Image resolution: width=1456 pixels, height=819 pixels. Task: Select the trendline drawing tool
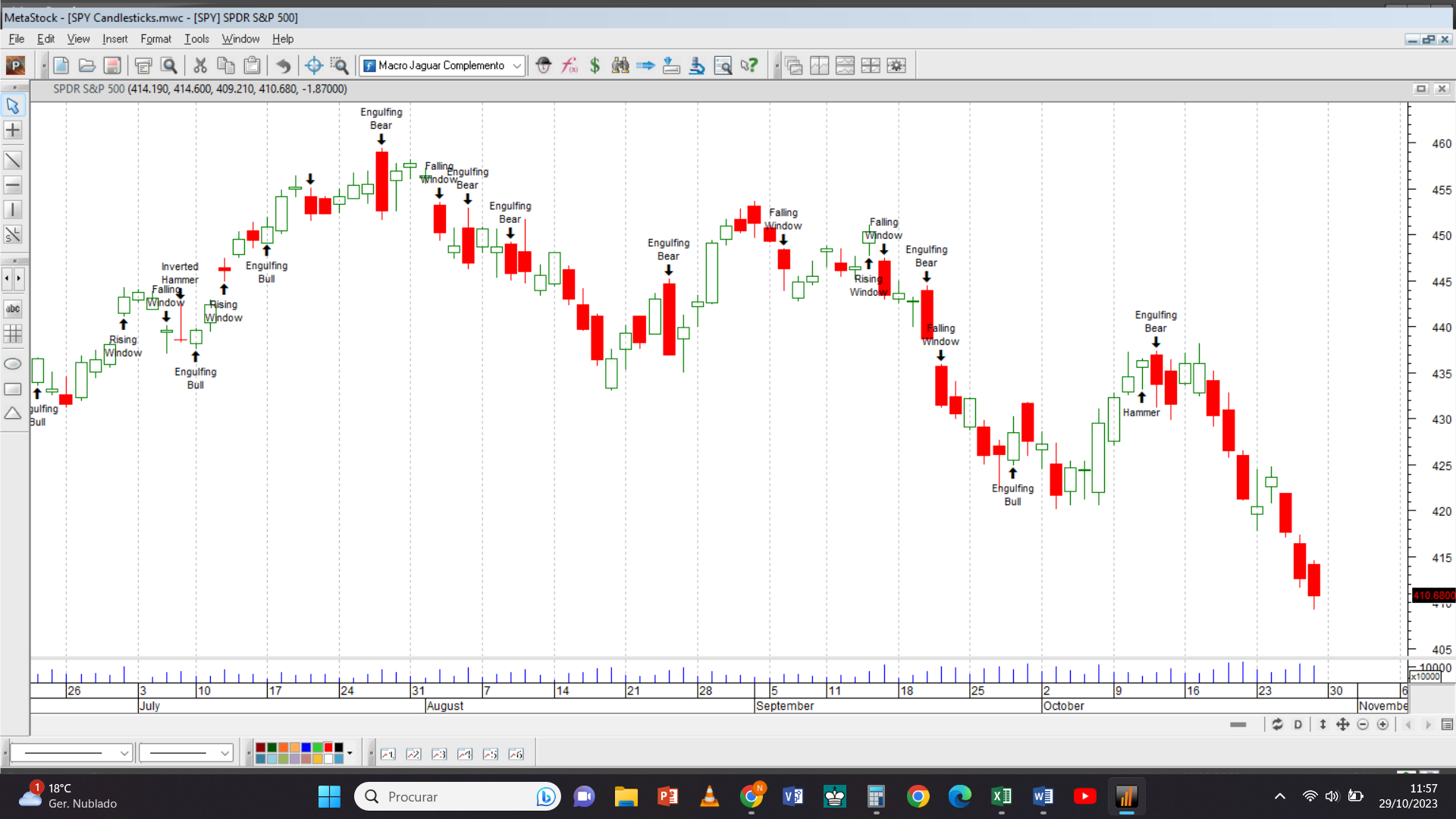13,160
